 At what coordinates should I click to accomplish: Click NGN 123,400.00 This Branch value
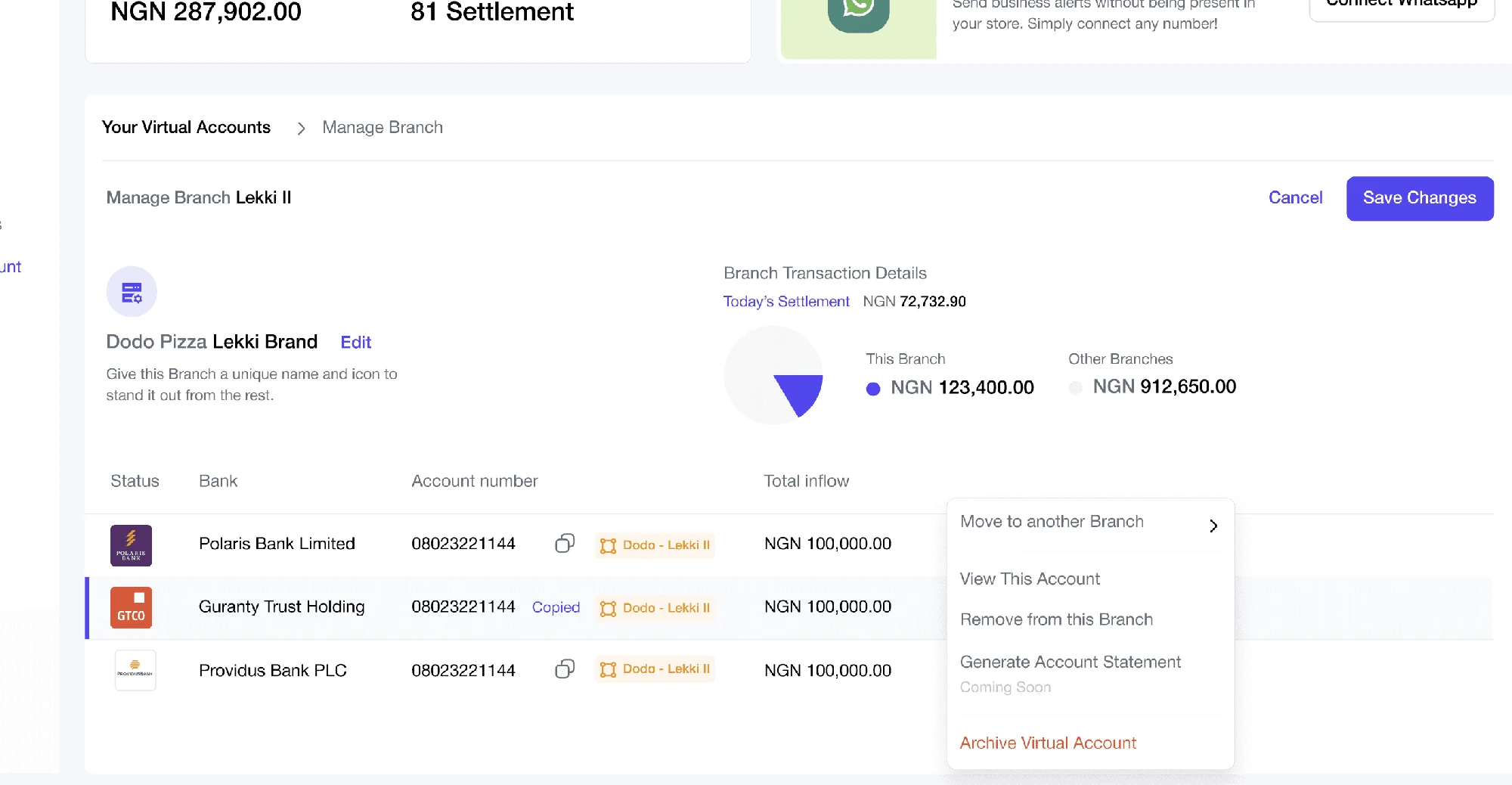pos(962,388)
